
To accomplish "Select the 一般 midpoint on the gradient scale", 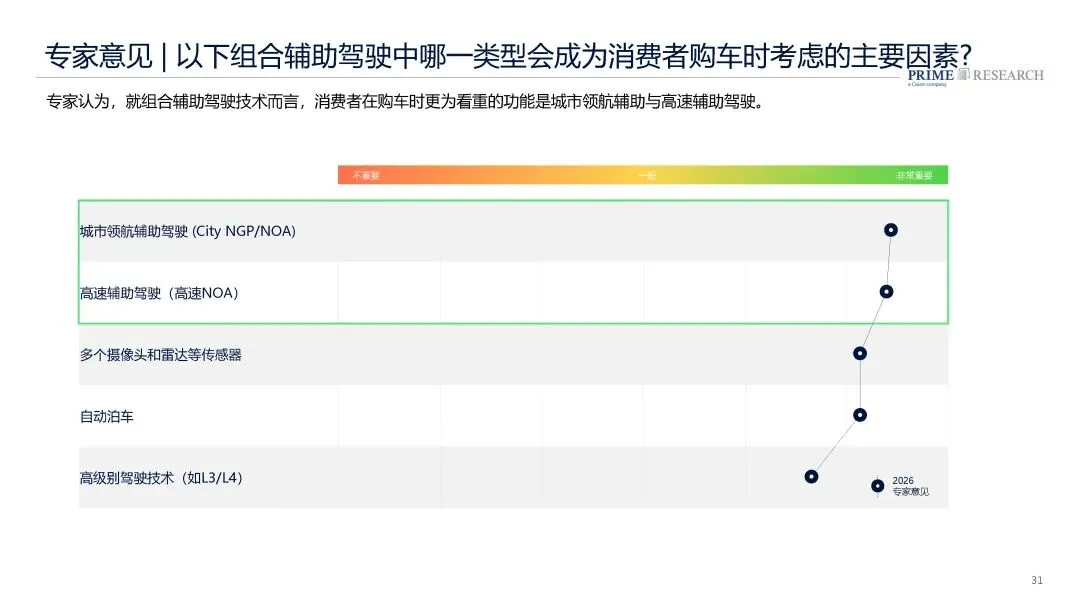I will (x=648, y=176).
